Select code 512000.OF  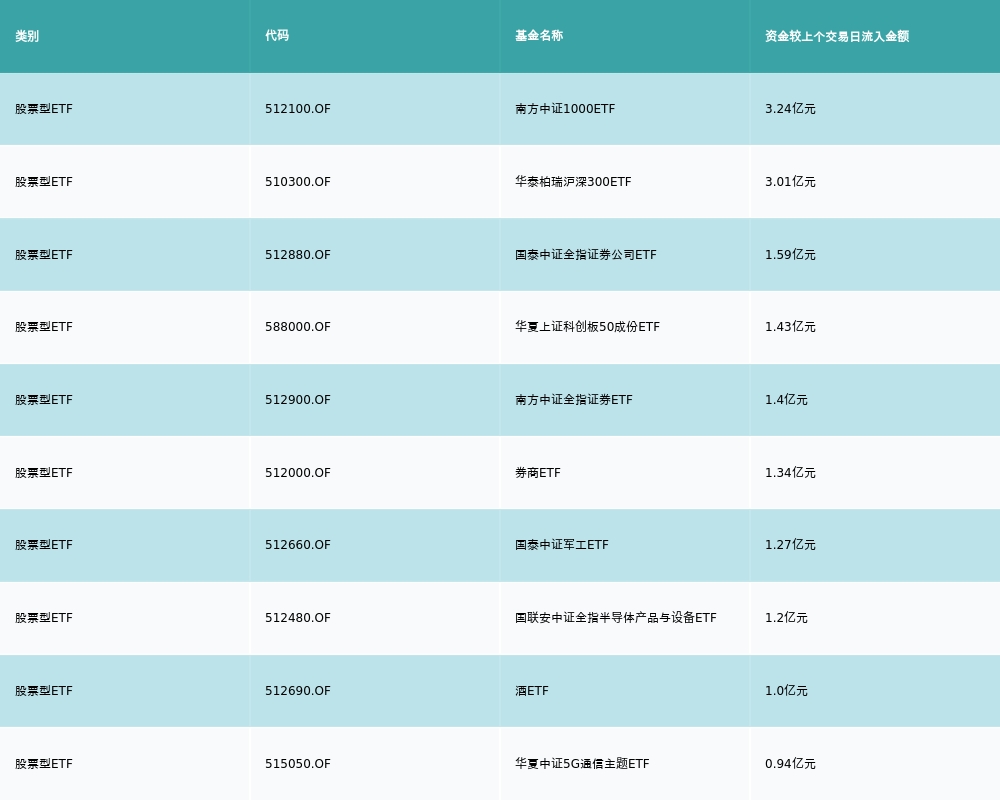point(298,473)
